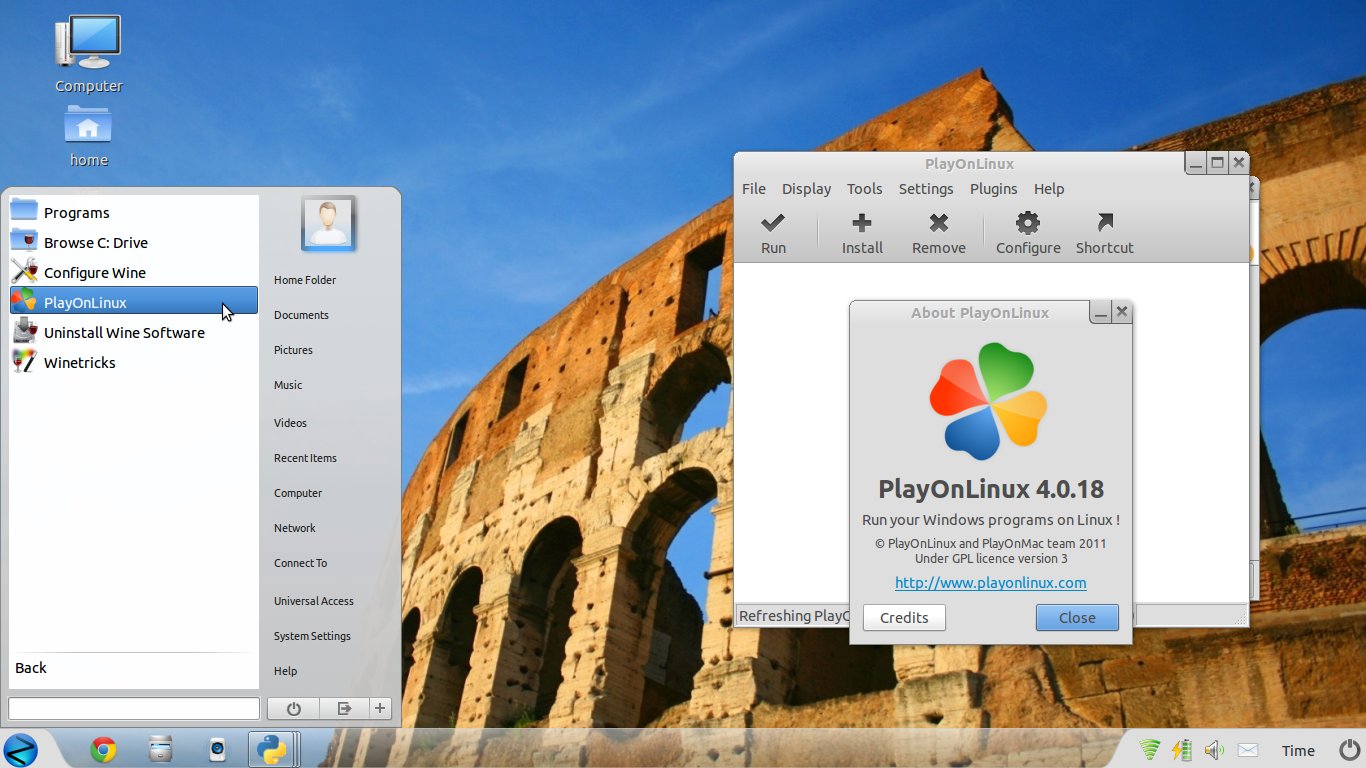
Task: Open the Settings menu
Action: pos(926,189)
